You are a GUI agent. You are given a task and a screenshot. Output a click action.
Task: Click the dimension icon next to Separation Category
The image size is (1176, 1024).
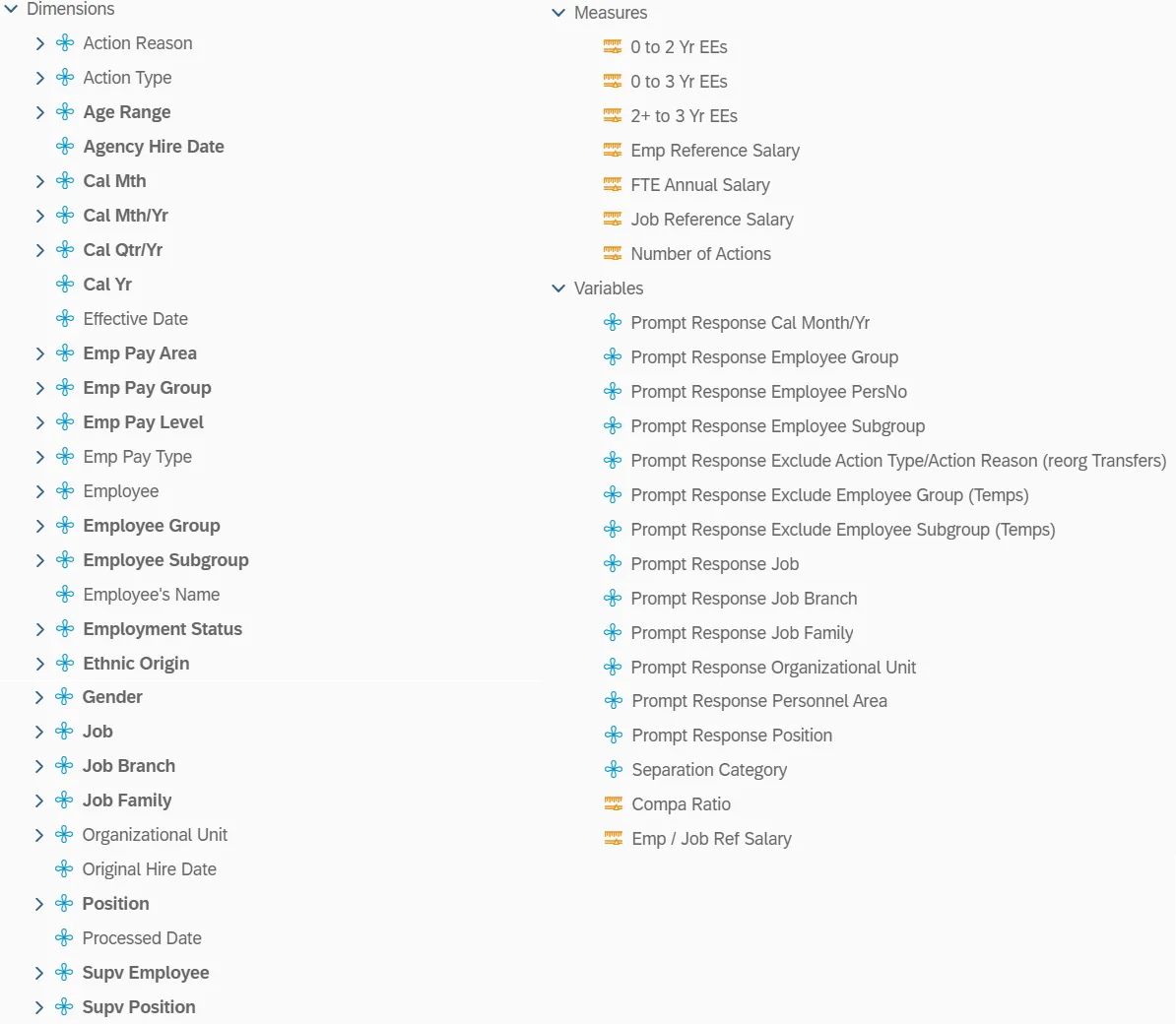point(614,770)
